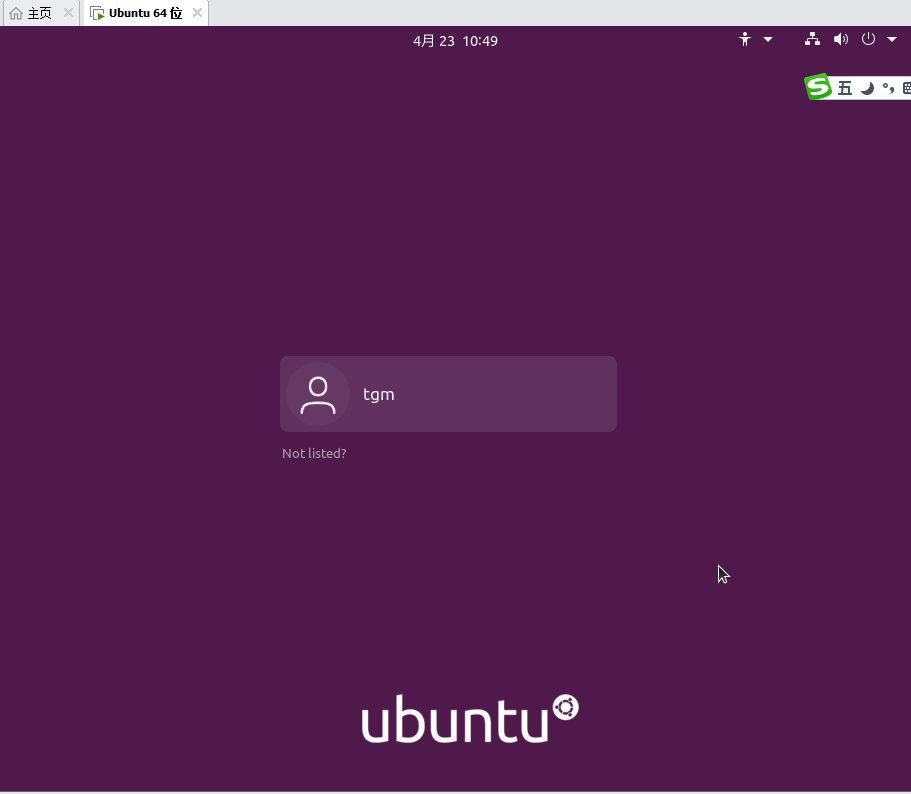Close the 主页 tab
The image size is (911, 794).
click(68, 13)
